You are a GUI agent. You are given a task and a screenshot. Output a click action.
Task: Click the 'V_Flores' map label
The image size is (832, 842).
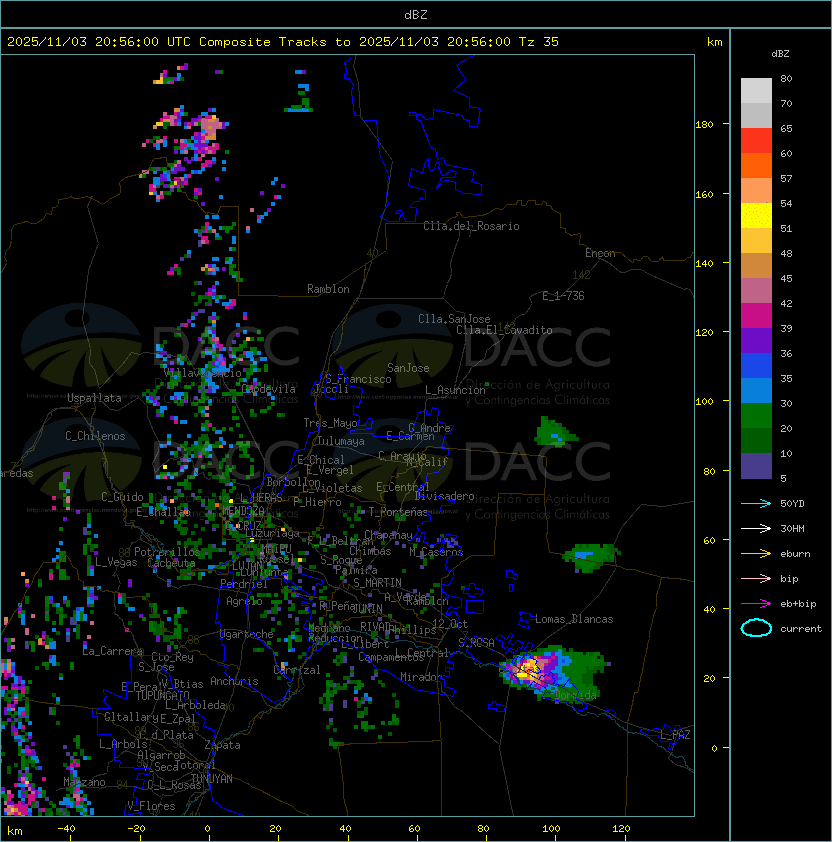151,806
